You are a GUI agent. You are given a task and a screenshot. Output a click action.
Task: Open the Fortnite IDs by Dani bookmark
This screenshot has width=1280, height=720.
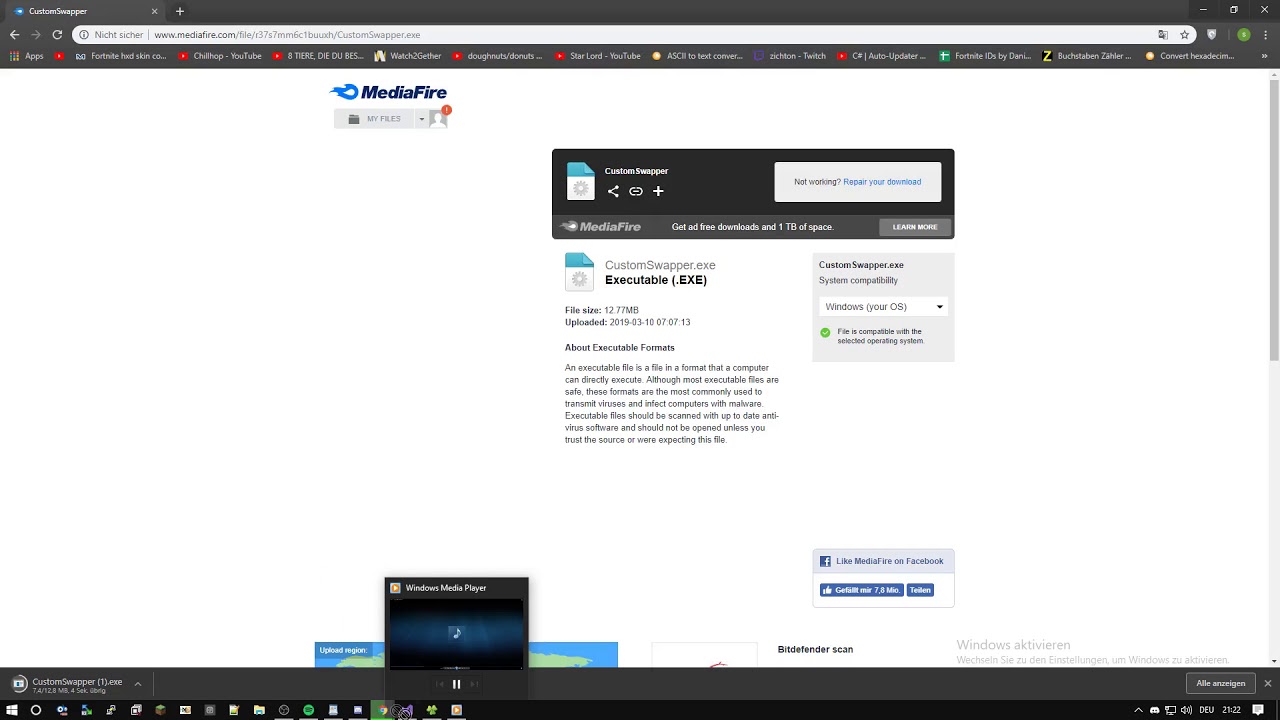click(x=985, y=56)
